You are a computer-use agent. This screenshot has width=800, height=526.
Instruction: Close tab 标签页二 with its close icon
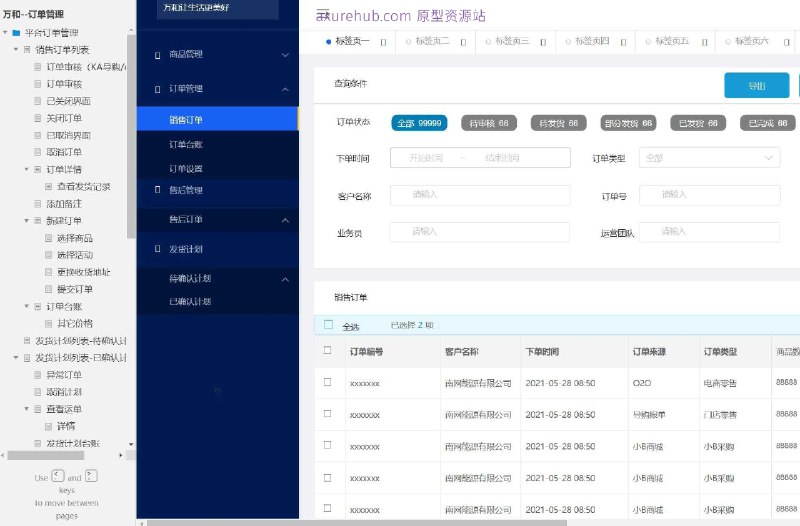pyautogui.click(x=463, y=42)
